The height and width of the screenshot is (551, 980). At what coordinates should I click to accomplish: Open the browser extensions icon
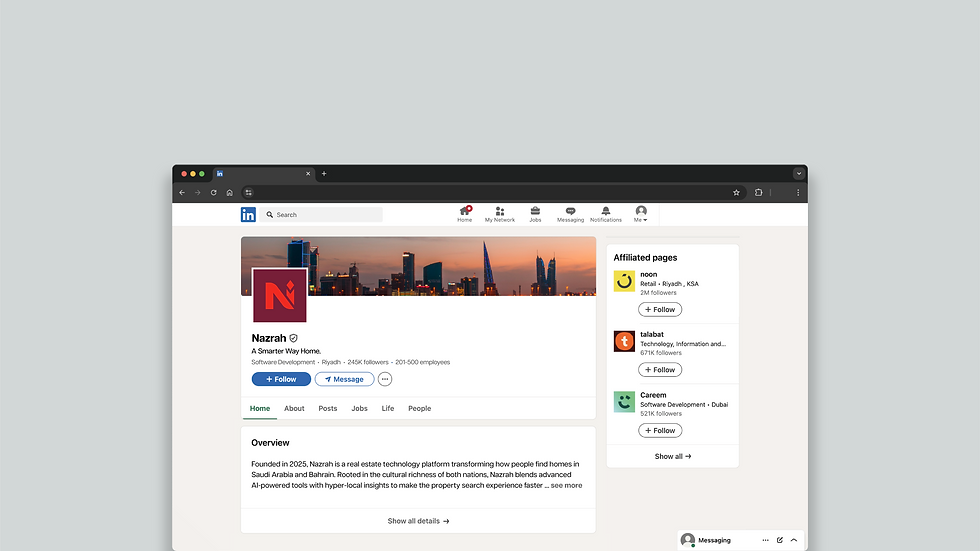coord(758,192)
